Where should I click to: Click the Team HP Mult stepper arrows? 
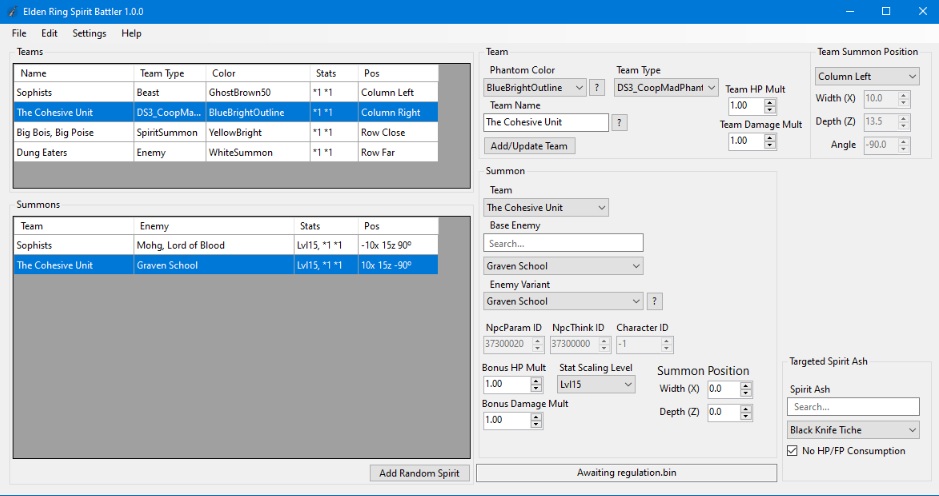(x=770, y=106)
